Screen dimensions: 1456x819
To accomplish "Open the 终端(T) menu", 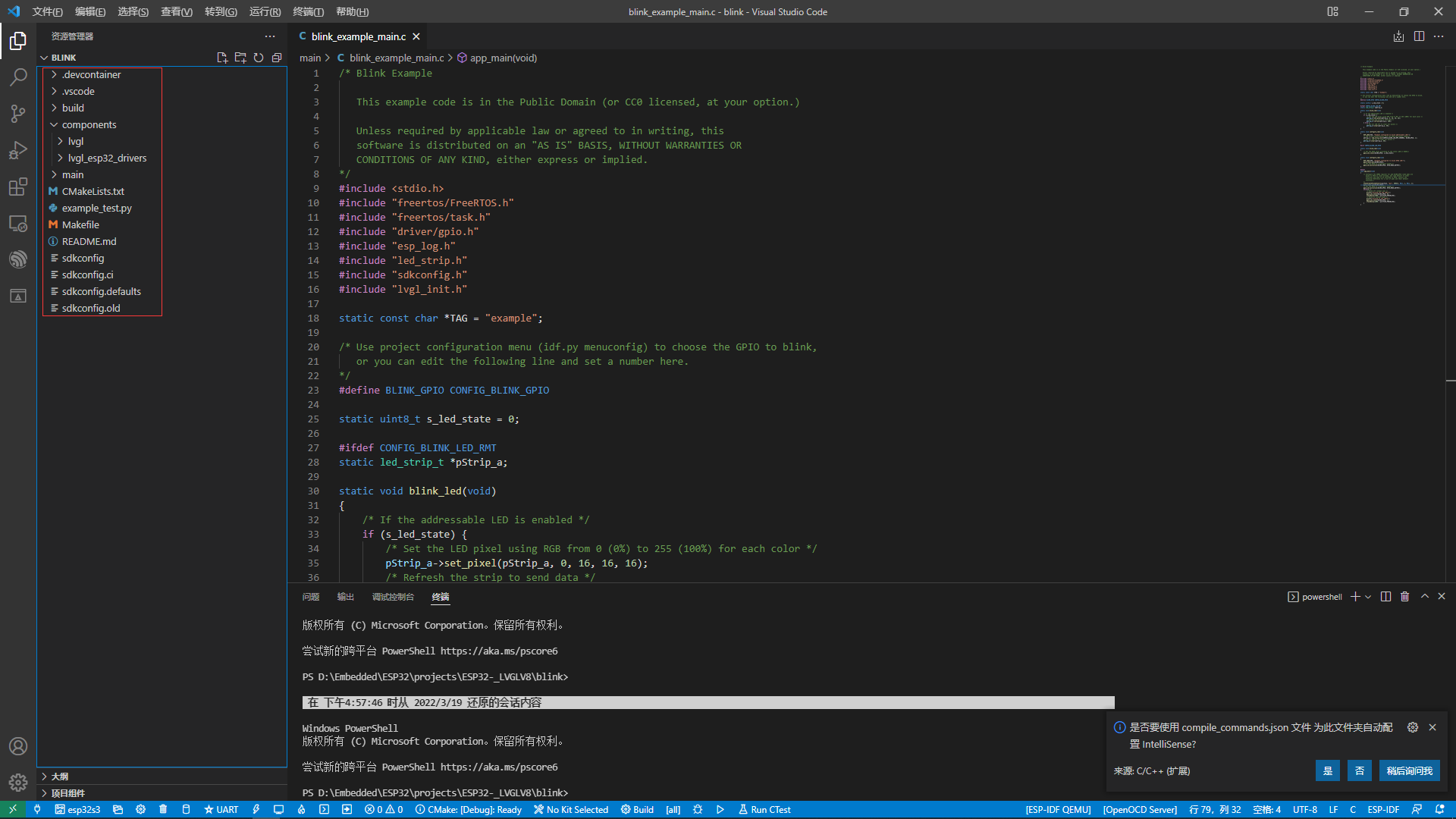I will tap(308, 11).
